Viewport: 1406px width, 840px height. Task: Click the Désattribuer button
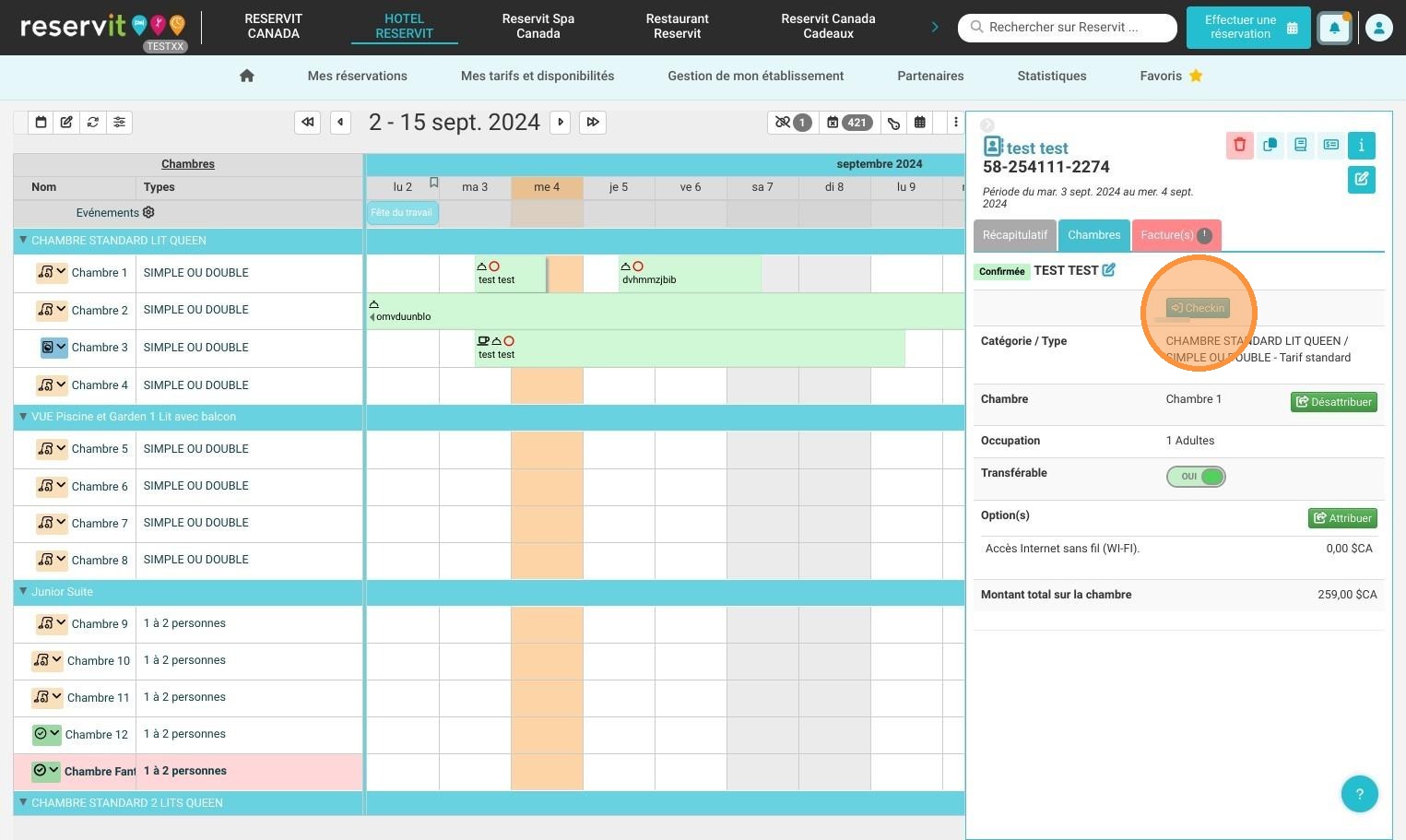tap(1333, 402)
